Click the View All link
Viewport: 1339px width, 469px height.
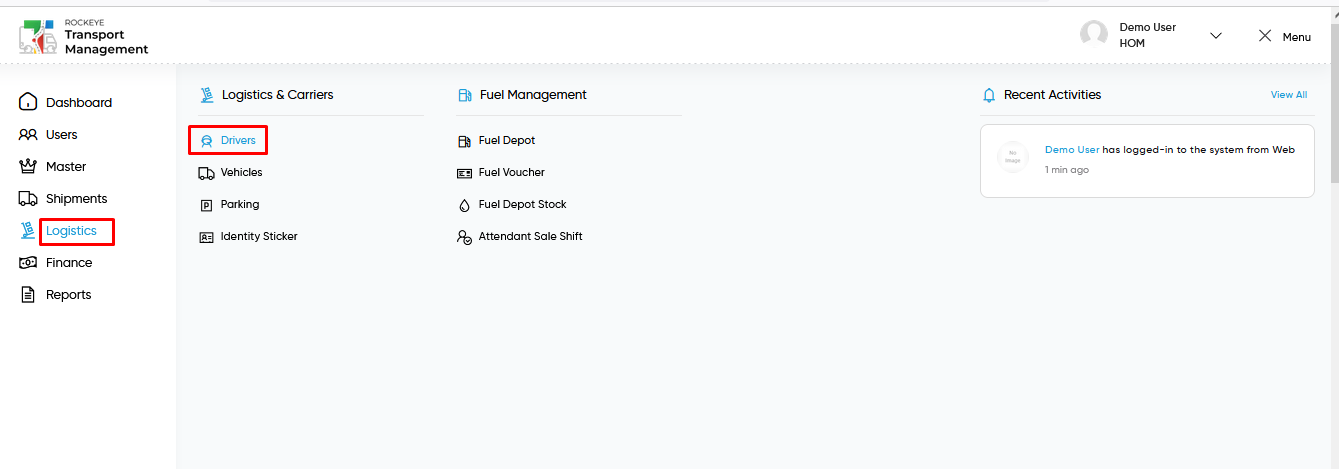(1288, 95)
